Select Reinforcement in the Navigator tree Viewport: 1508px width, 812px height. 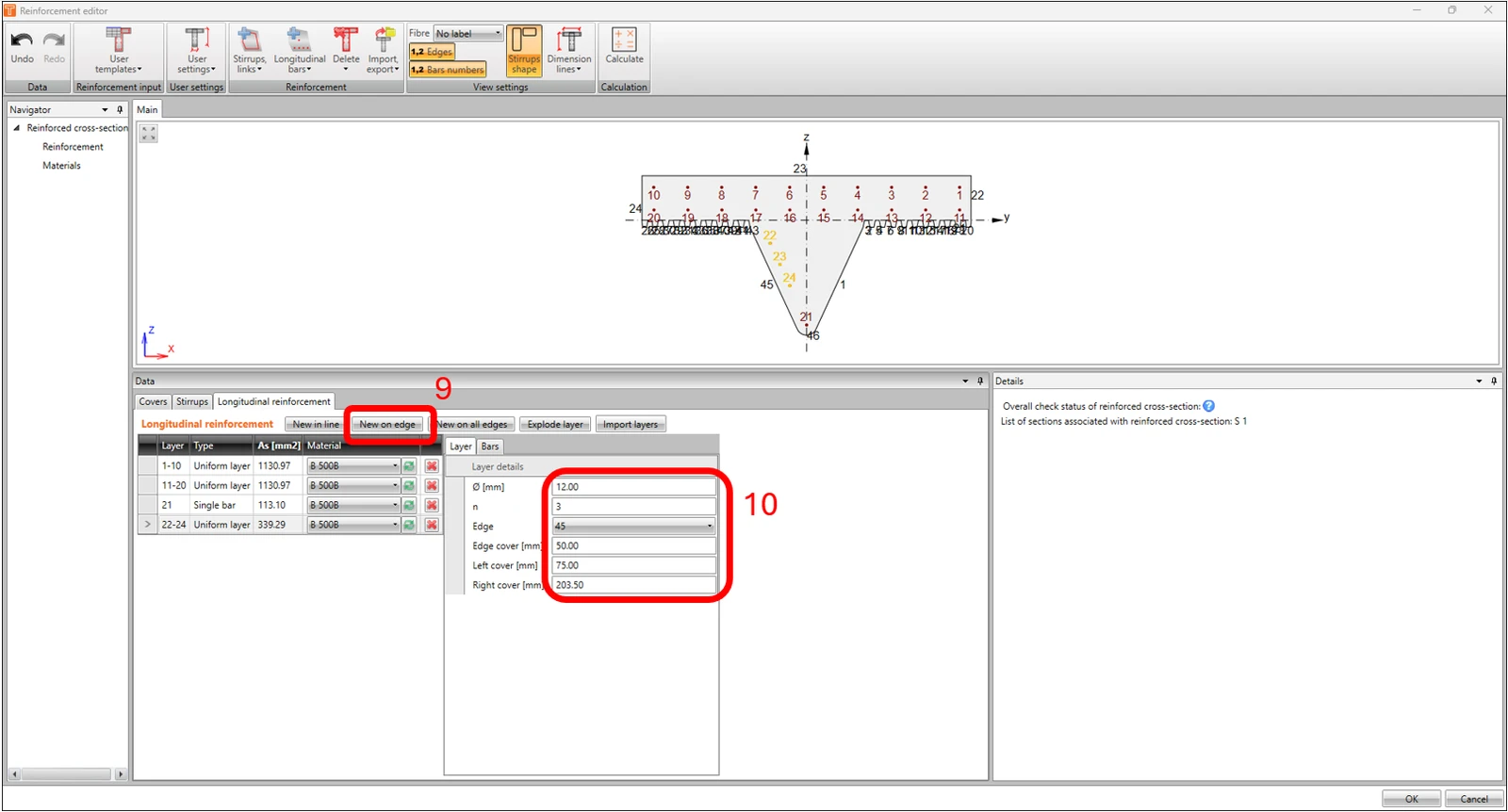pyautogui.click(x=73, y=147)
